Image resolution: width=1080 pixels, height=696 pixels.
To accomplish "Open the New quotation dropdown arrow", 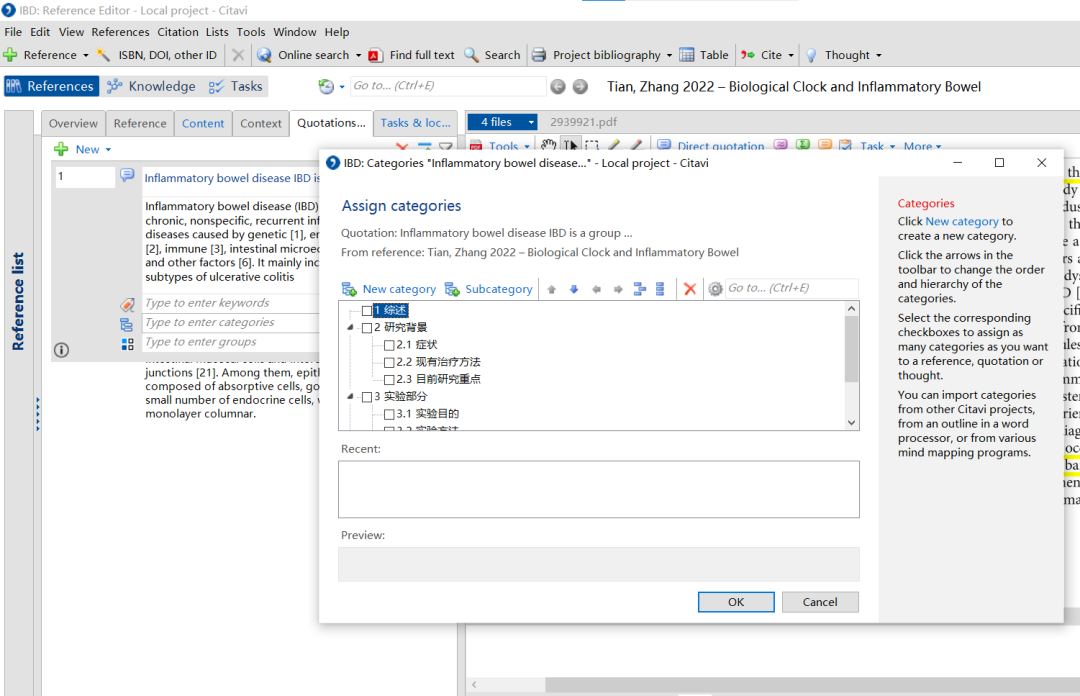I will click(108, 150).
